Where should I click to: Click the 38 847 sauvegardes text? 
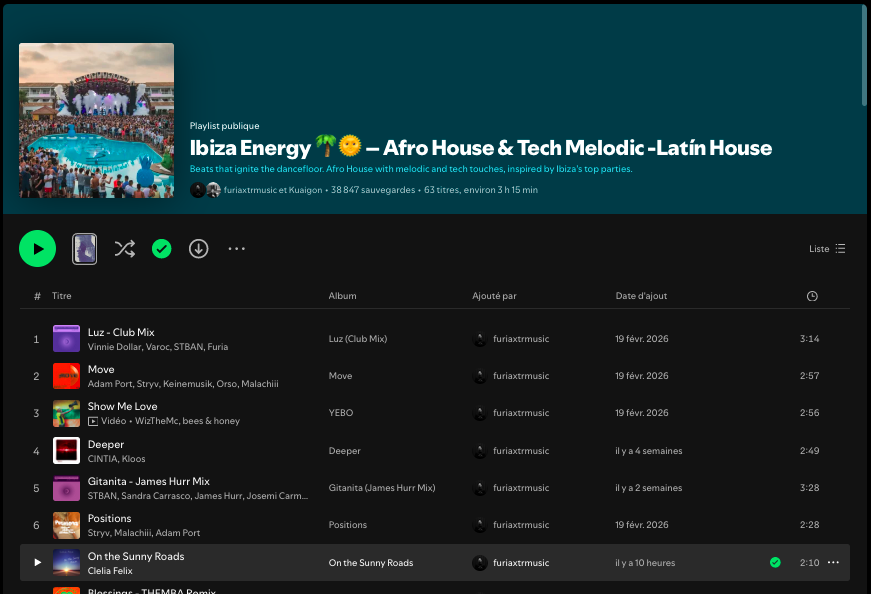[373, 190]
